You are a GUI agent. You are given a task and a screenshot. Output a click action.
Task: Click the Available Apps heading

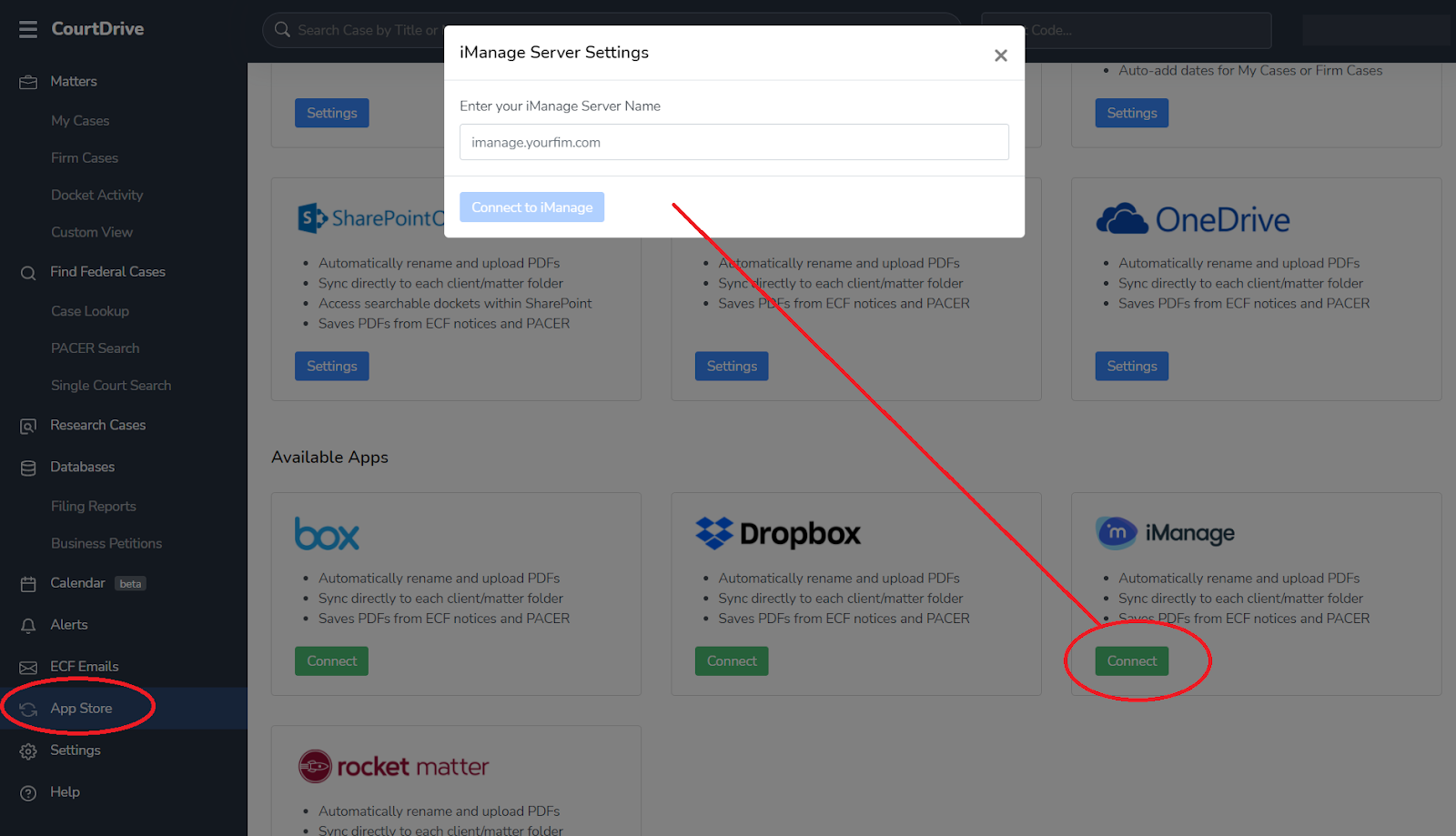(330, 457)
